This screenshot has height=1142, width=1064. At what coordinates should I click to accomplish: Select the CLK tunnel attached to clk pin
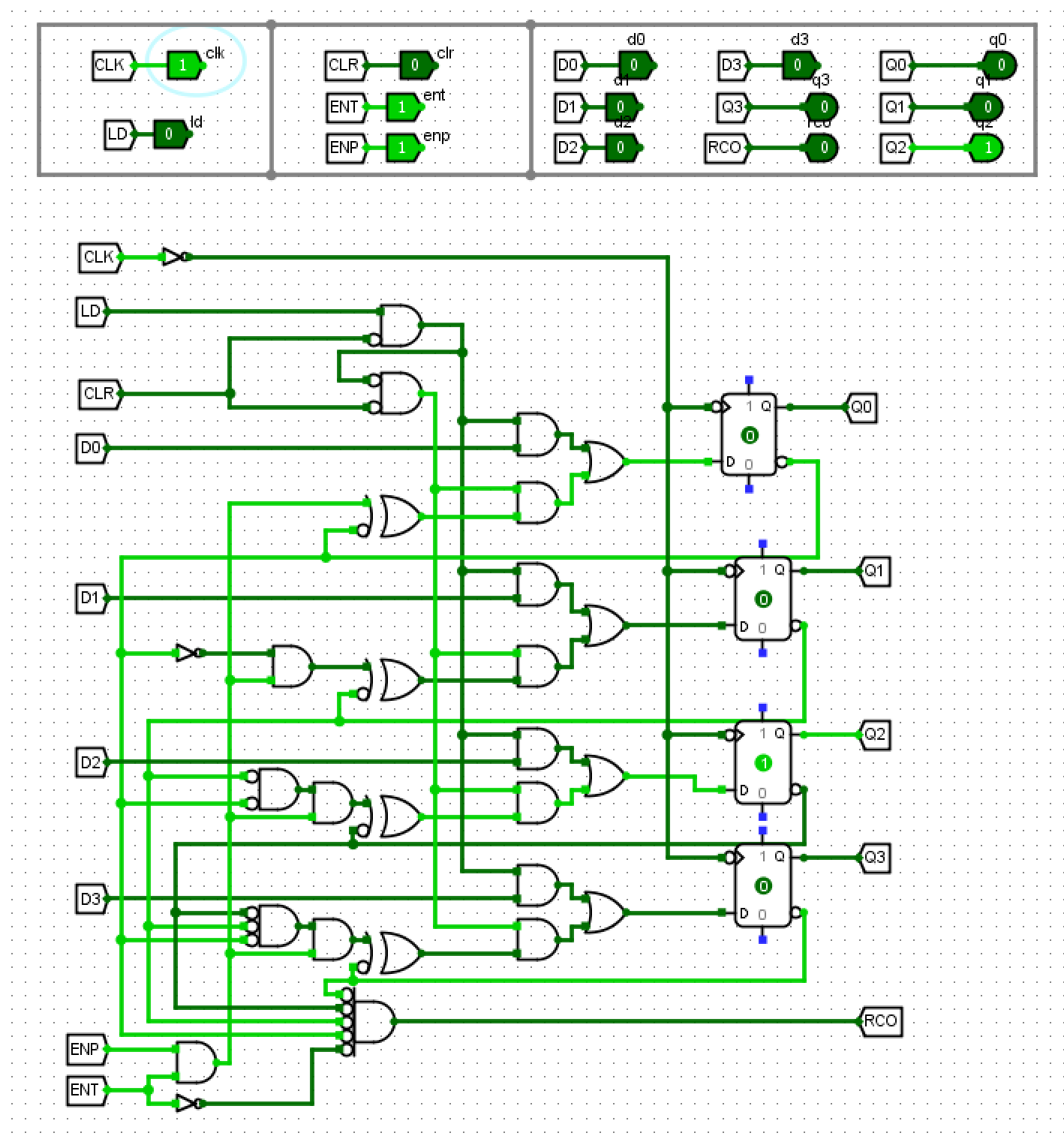coord(113,65)
